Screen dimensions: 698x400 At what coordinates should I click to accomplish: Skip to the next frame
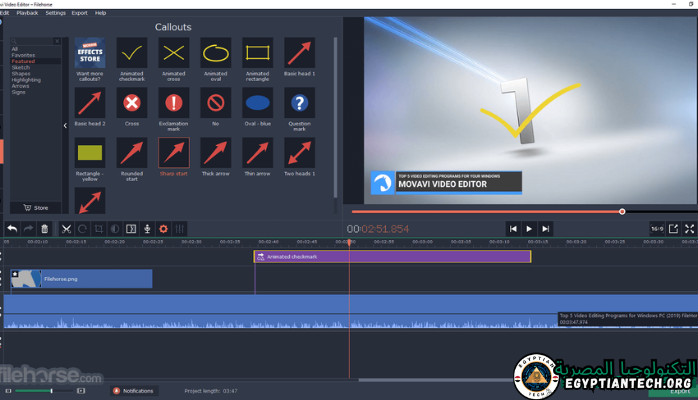click(x=545, y=229)
